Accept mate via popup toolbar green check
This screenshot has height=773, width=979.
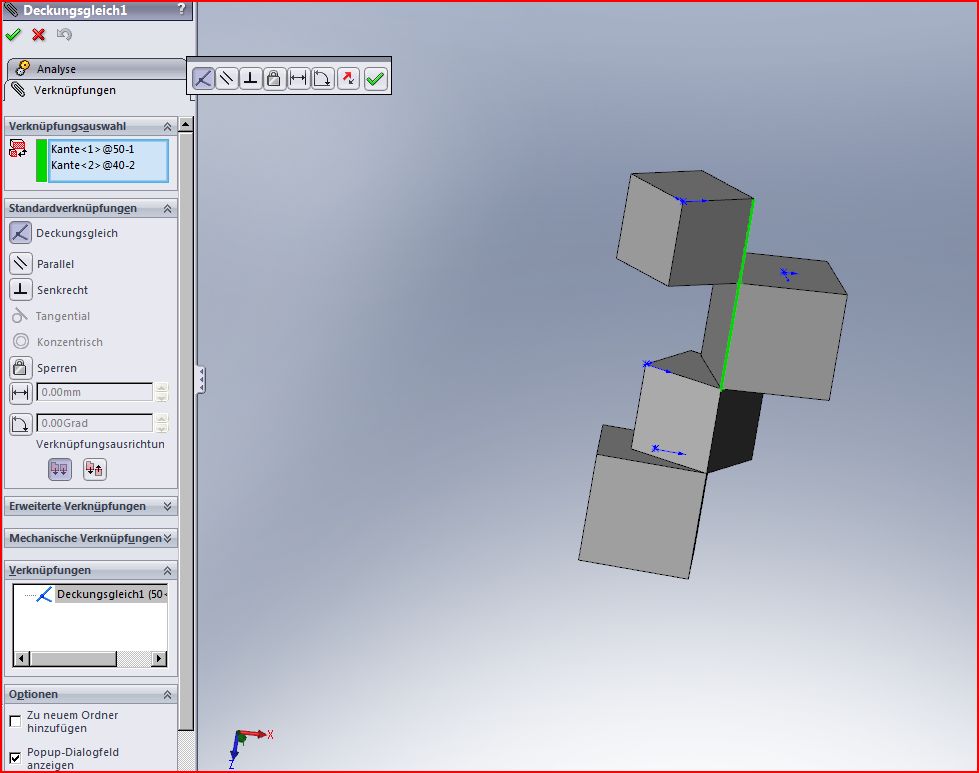tap(375, 79)
